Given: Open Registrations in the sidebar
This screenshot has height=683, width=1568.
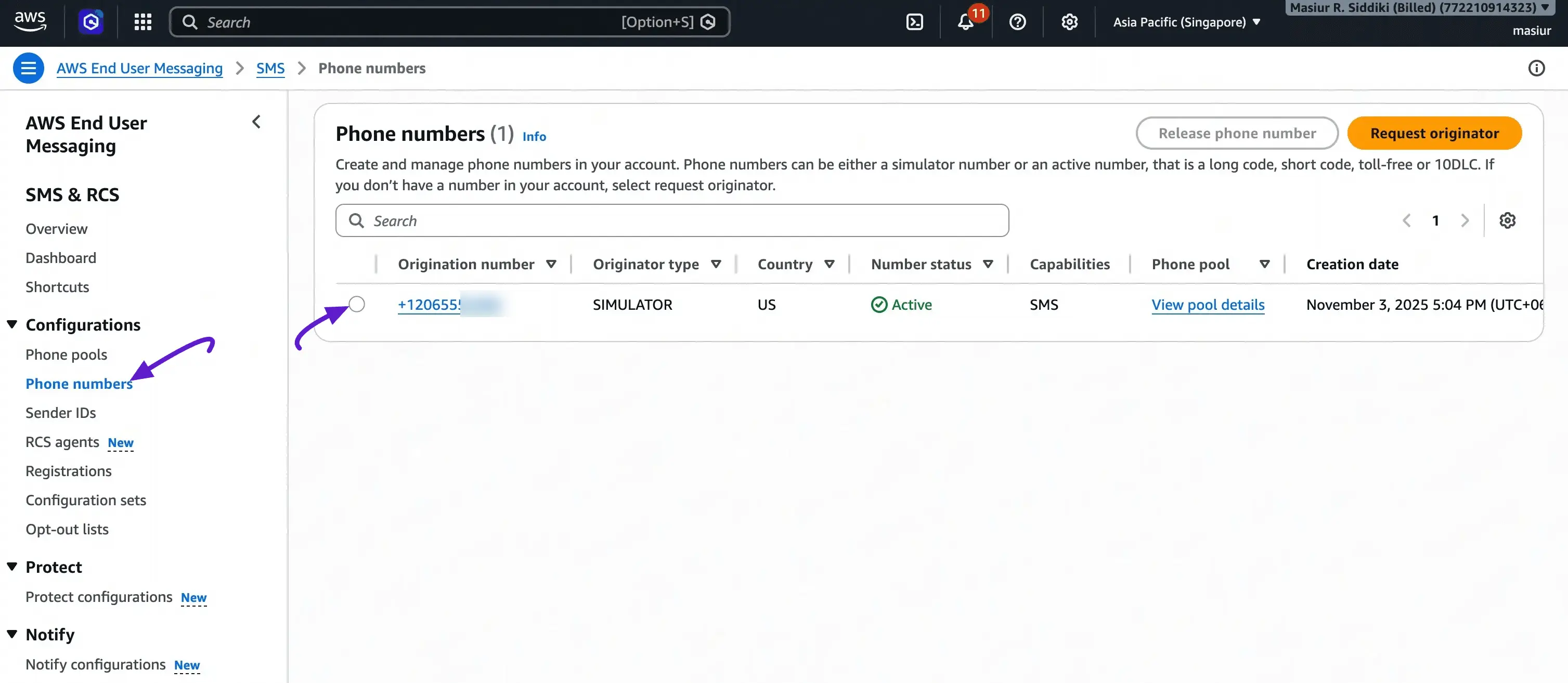Looking at the screenshot, I should (69, 471).
